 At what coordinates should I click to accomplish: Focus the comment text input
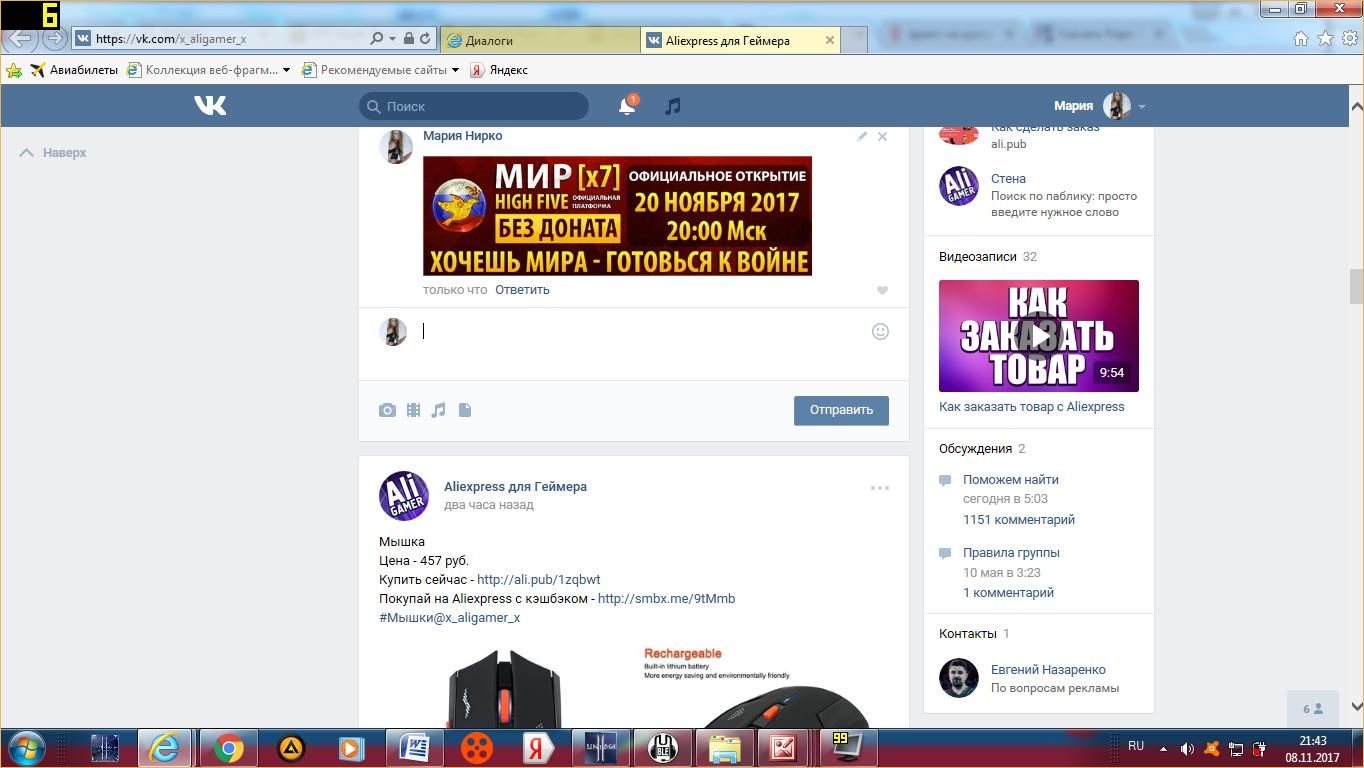640,331
